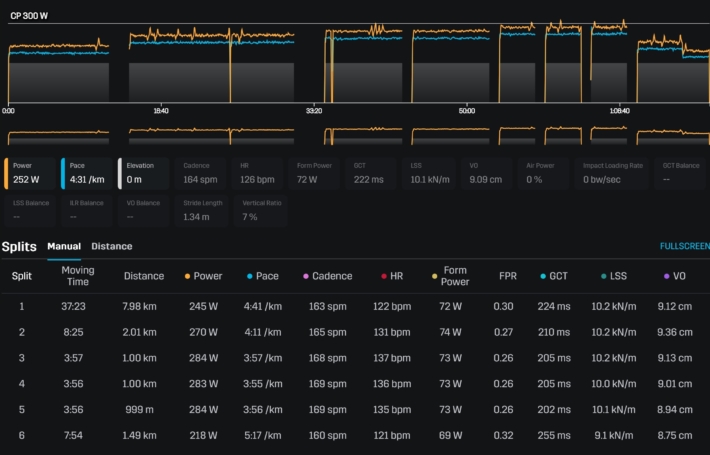
Task: Click the orange Power column dot
Action: pos(187,276)
